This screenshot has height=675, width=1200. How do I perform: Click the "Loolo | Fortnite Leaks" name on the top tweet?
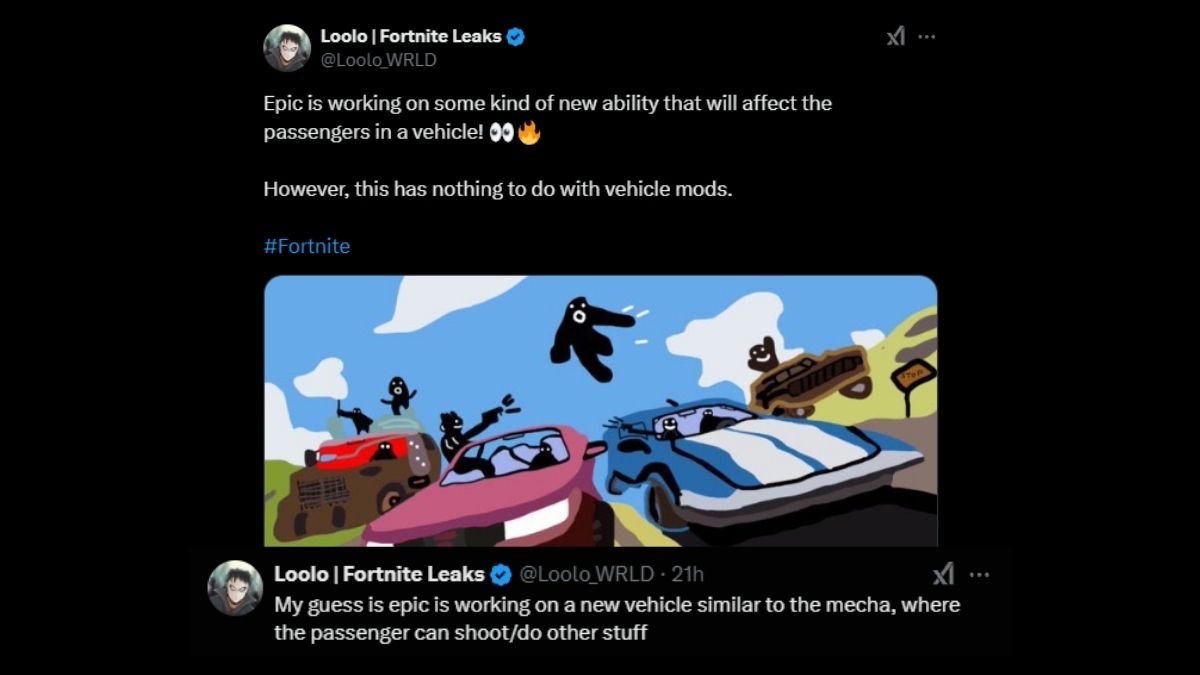(x=410, y=37)
